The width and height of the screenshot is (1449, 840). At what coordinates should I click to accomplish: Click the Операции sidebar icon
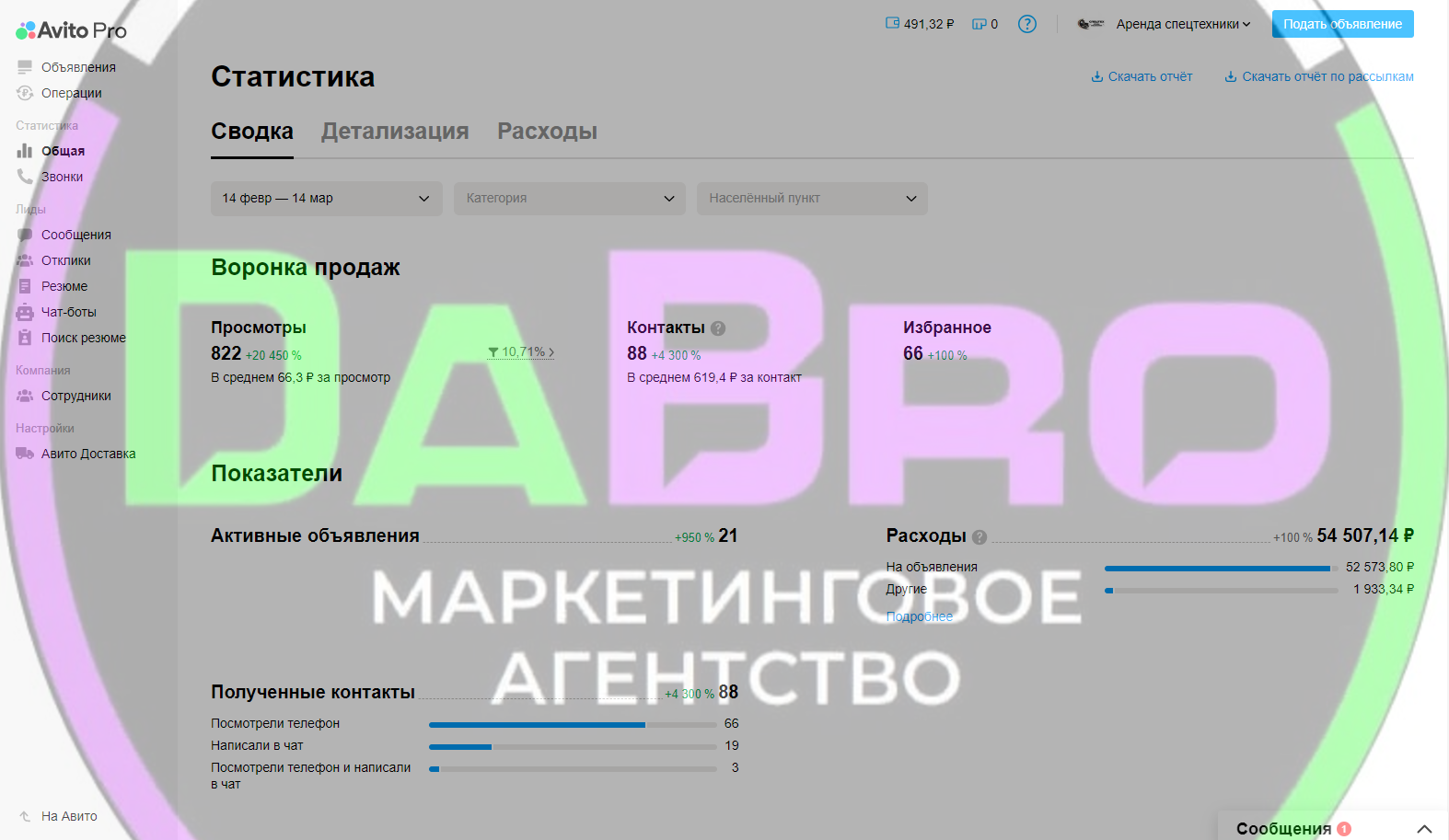(25, 93)
